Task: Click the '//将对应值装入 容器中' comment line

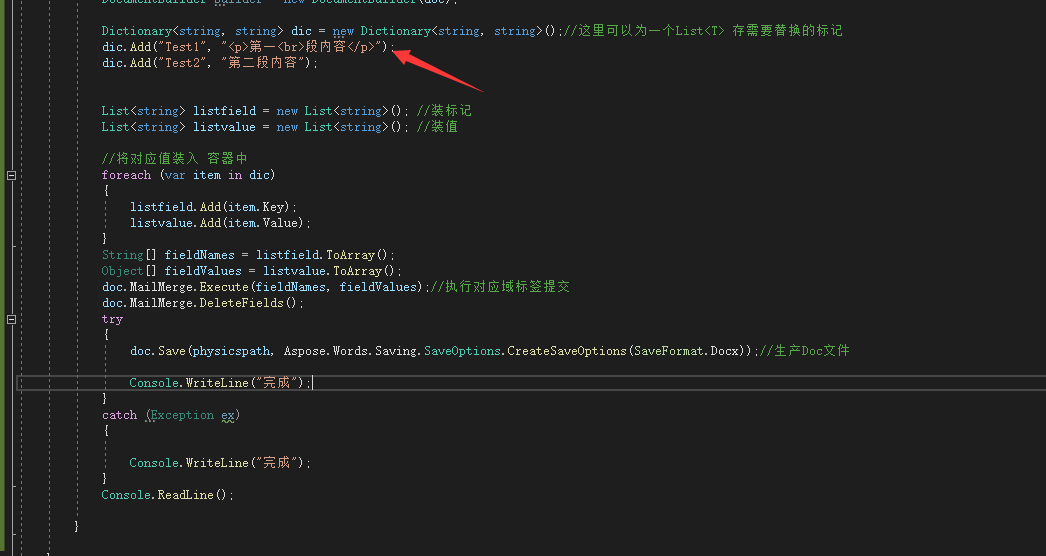Action: coord(174,159)
